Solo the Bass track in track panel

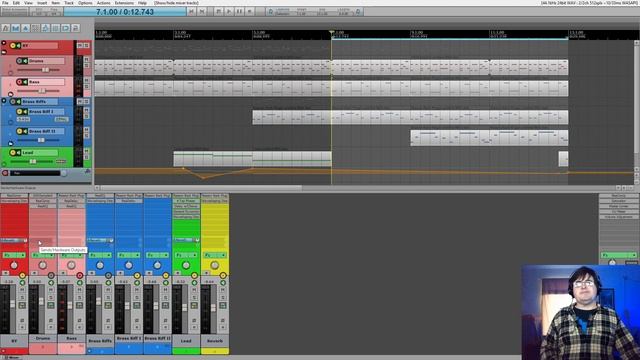click(x=86, y=87)
